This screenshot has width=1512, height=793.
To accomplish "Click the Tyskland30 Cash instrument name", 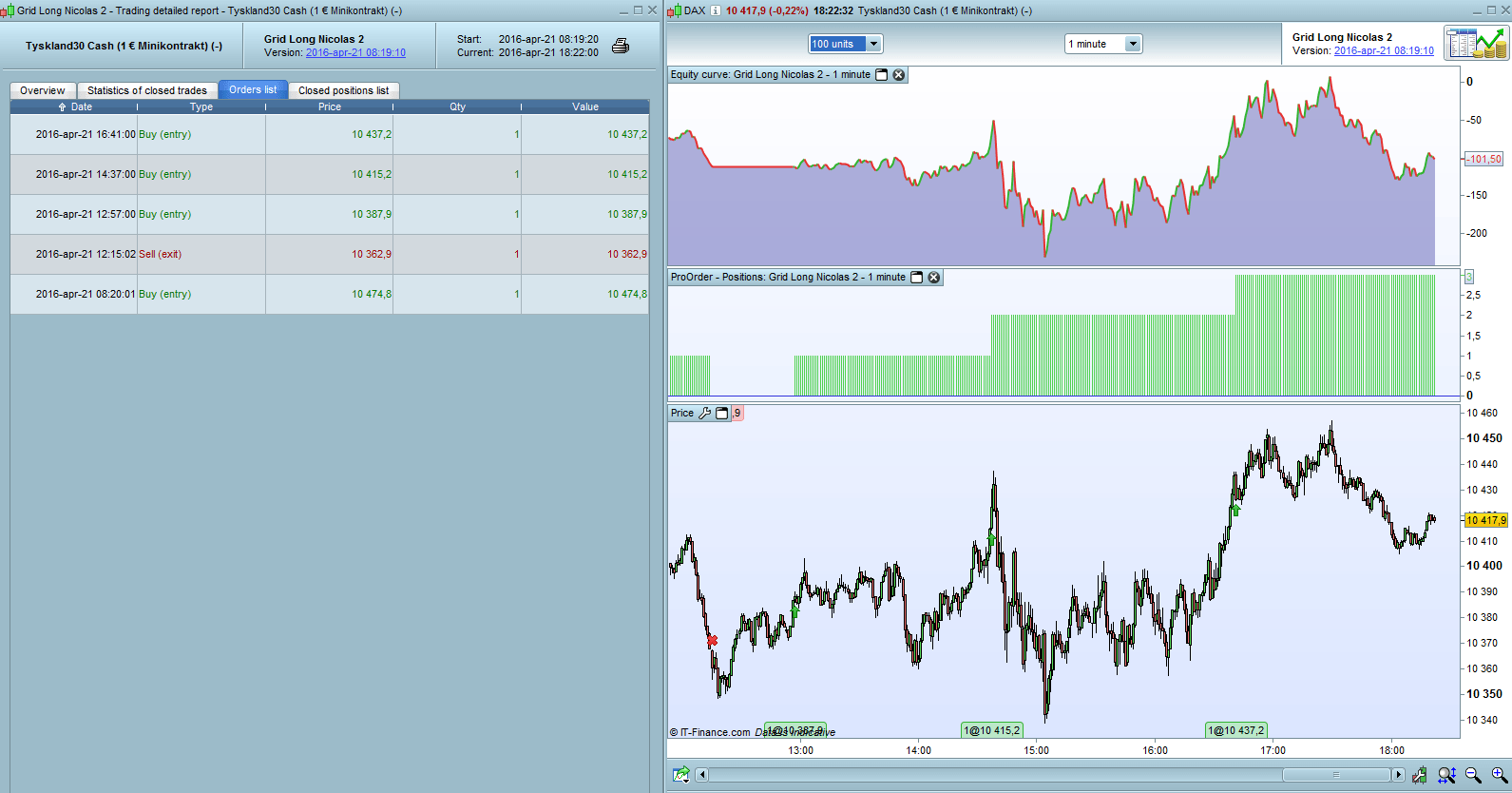I will coord(124,46).
